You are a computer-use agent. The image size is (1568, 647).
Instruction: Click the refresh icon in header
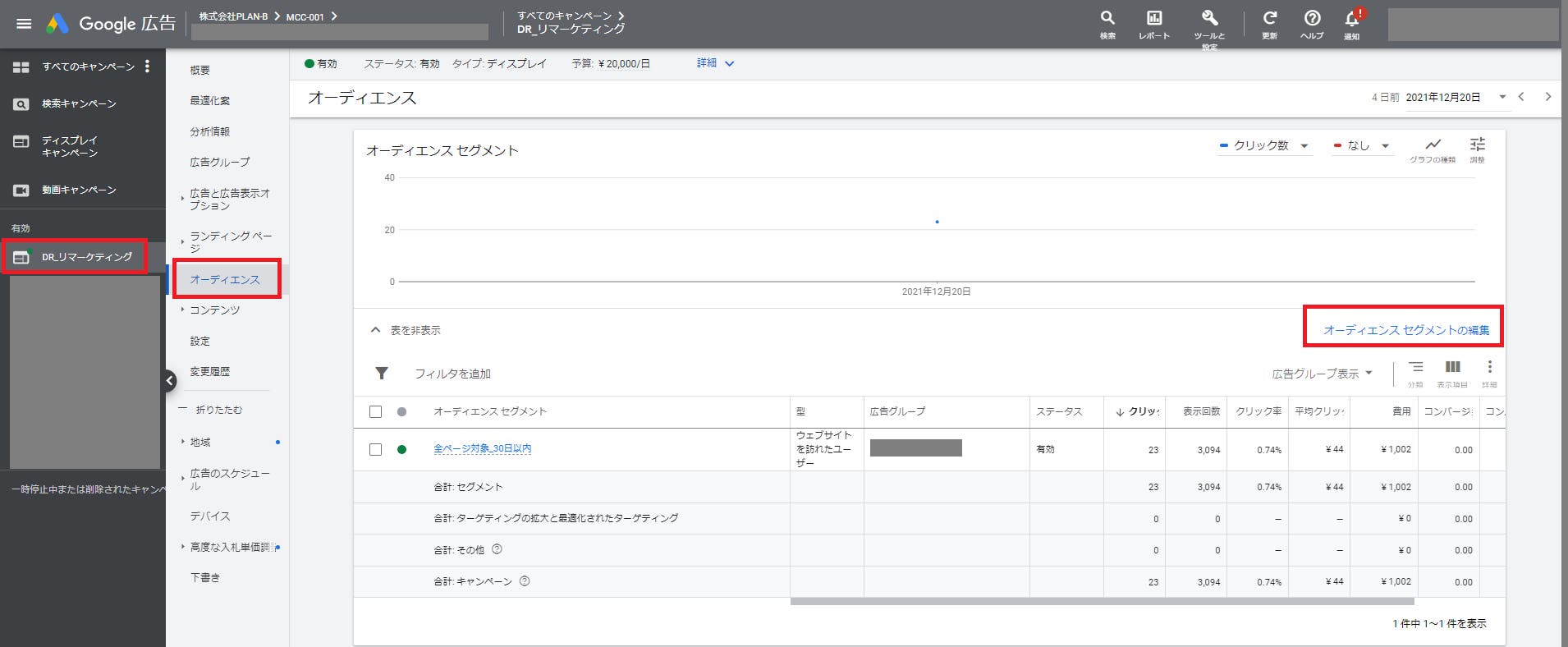pos(1269,19)
